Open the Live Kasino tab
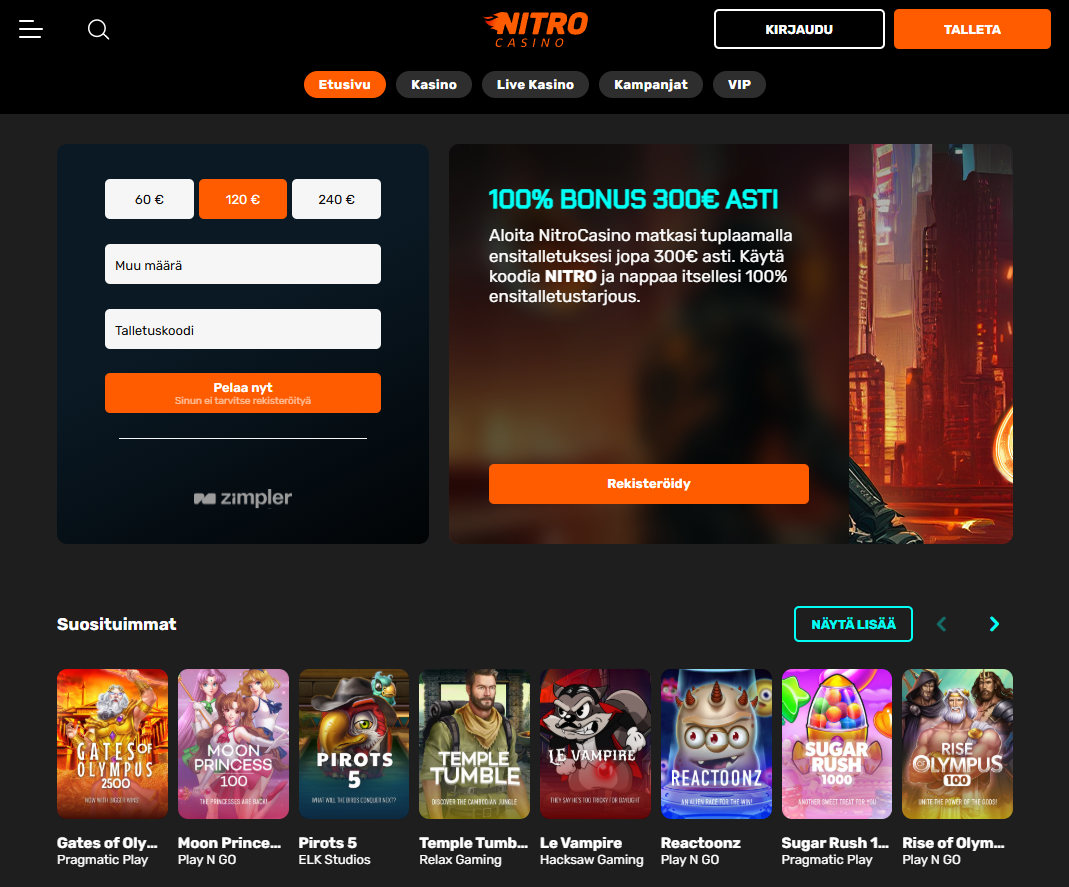1069x887 pixels. pos(535,85)
